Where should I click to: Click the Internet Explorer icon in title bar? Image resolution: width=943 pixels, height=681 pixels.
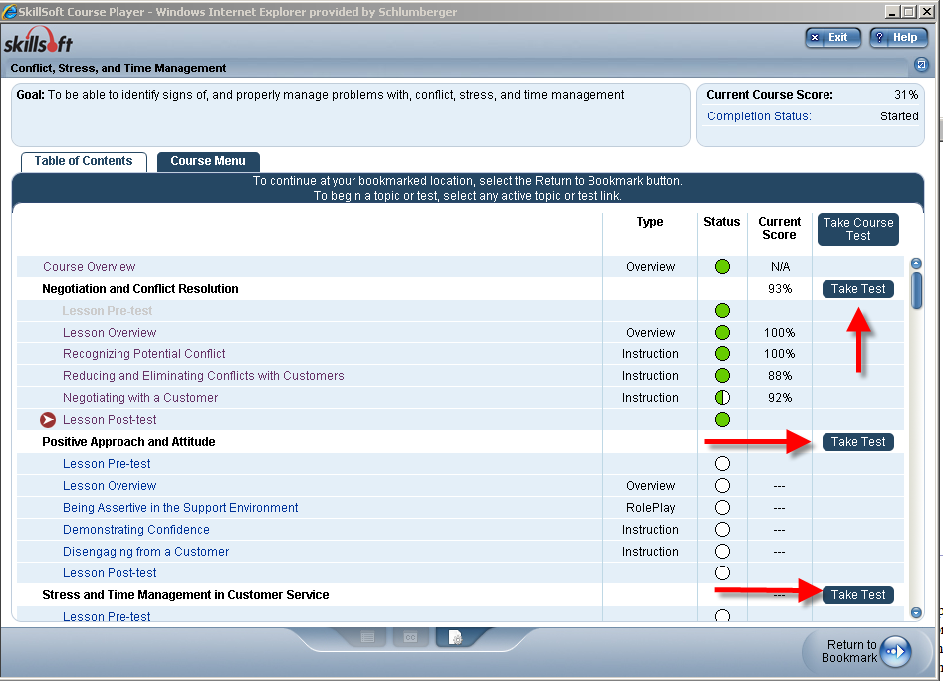click(x=9, y=11)
